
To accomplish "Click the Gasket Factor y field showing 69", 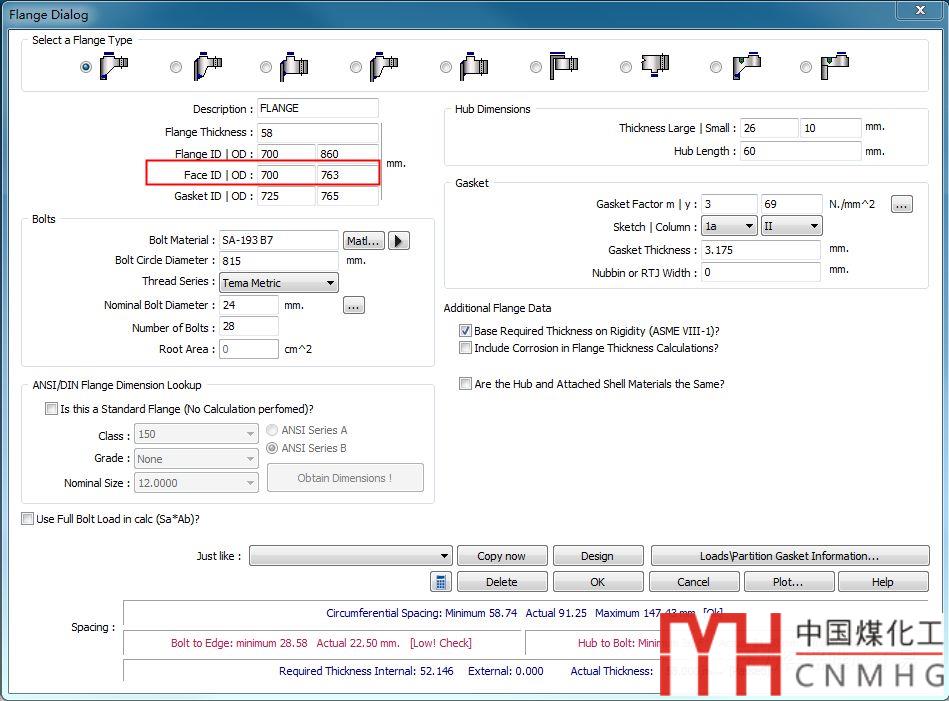I will click(x=791, y=205).
